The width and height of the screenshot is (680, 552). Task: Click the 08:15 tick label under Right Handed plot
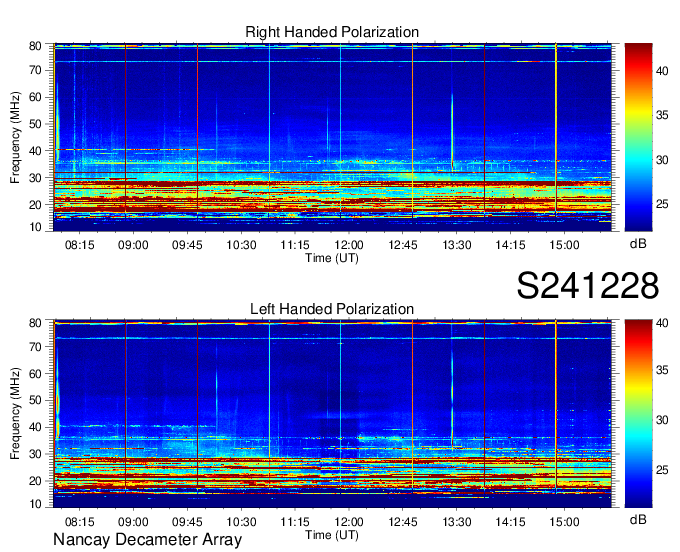click(79, 245)
